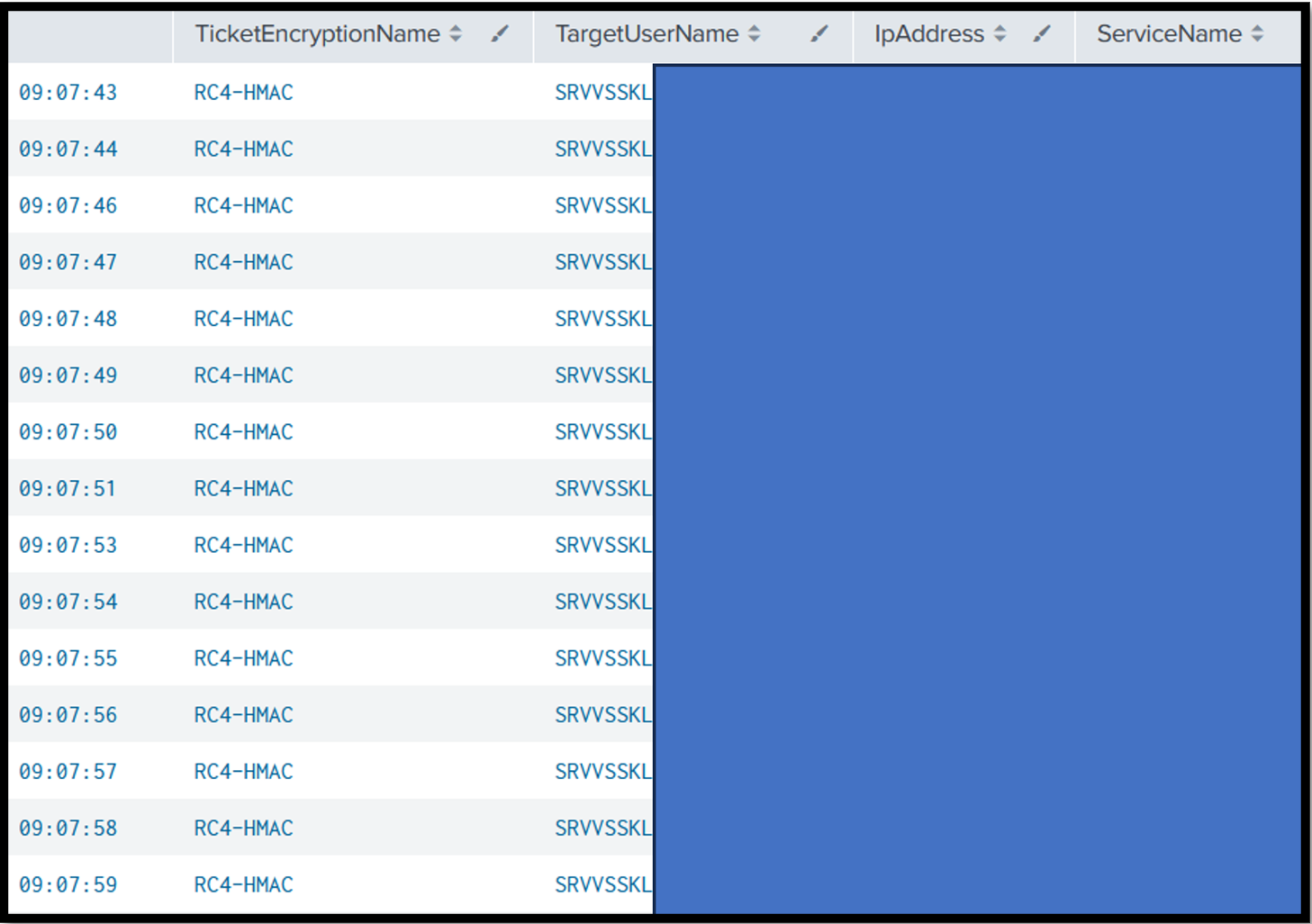
Task: Click the pencil icon beside TicketEncryptionName
Action: tap(502, 34)
